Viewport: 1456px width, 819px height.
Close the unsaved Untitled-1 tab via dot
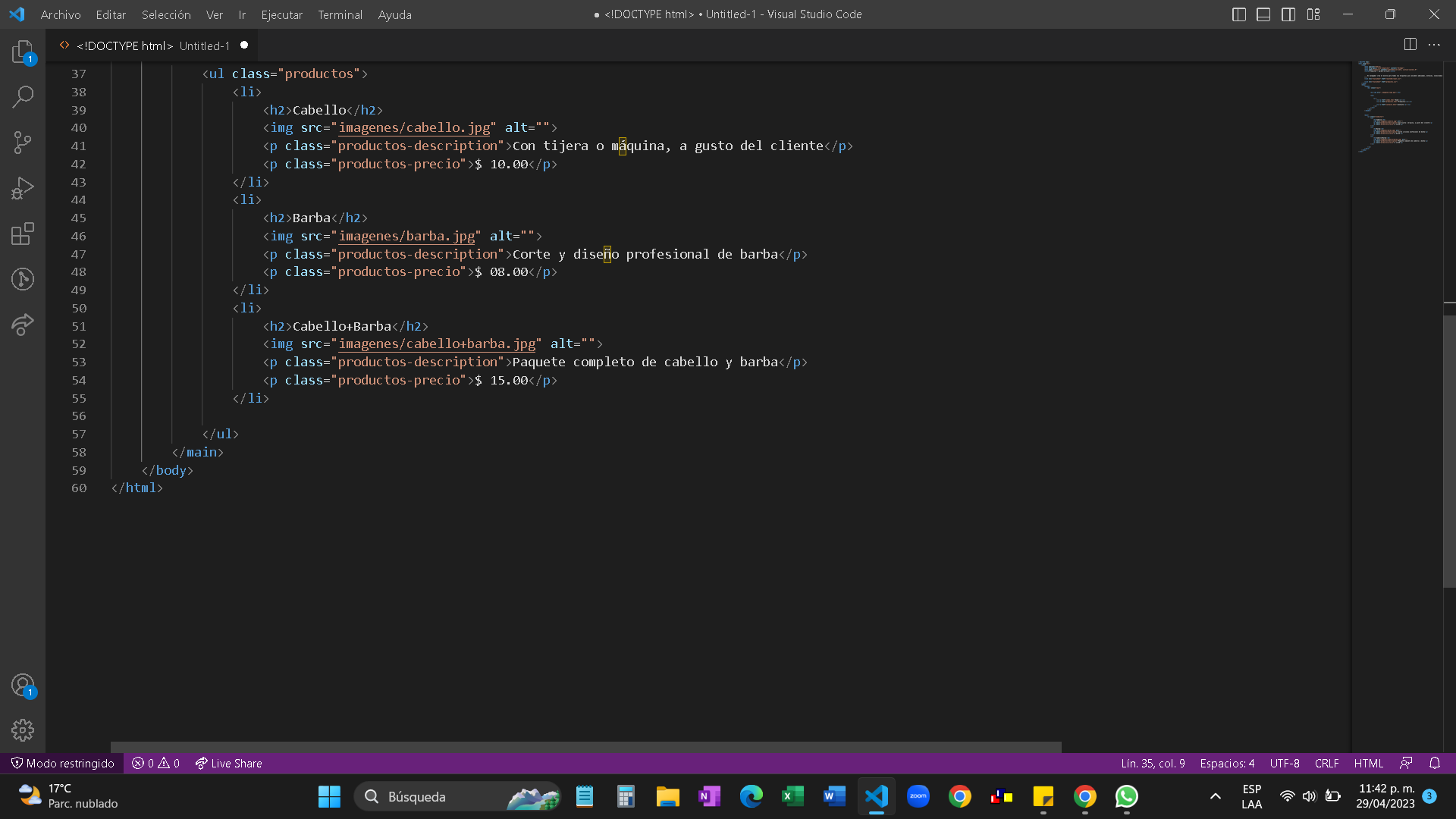(244, 45)
